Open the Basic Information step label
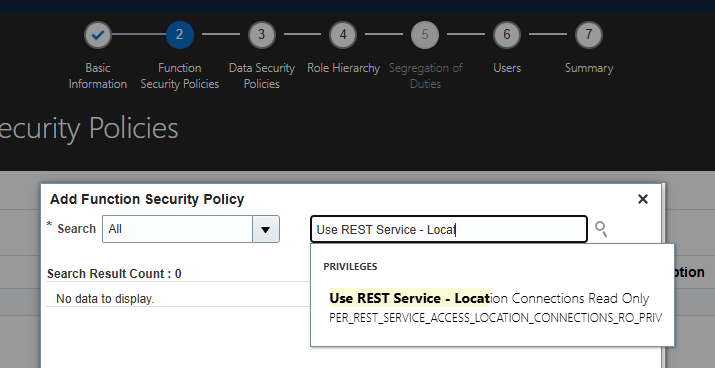This screenshot has height=368, width=715. (x=98, y=76)
